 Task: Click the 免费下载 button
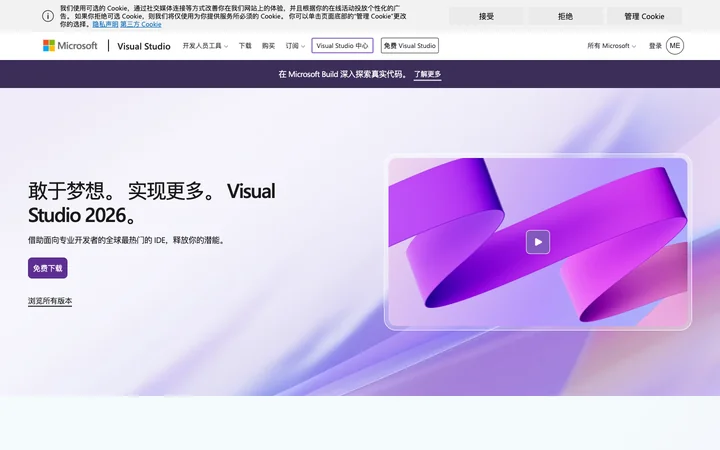point(48,268)
